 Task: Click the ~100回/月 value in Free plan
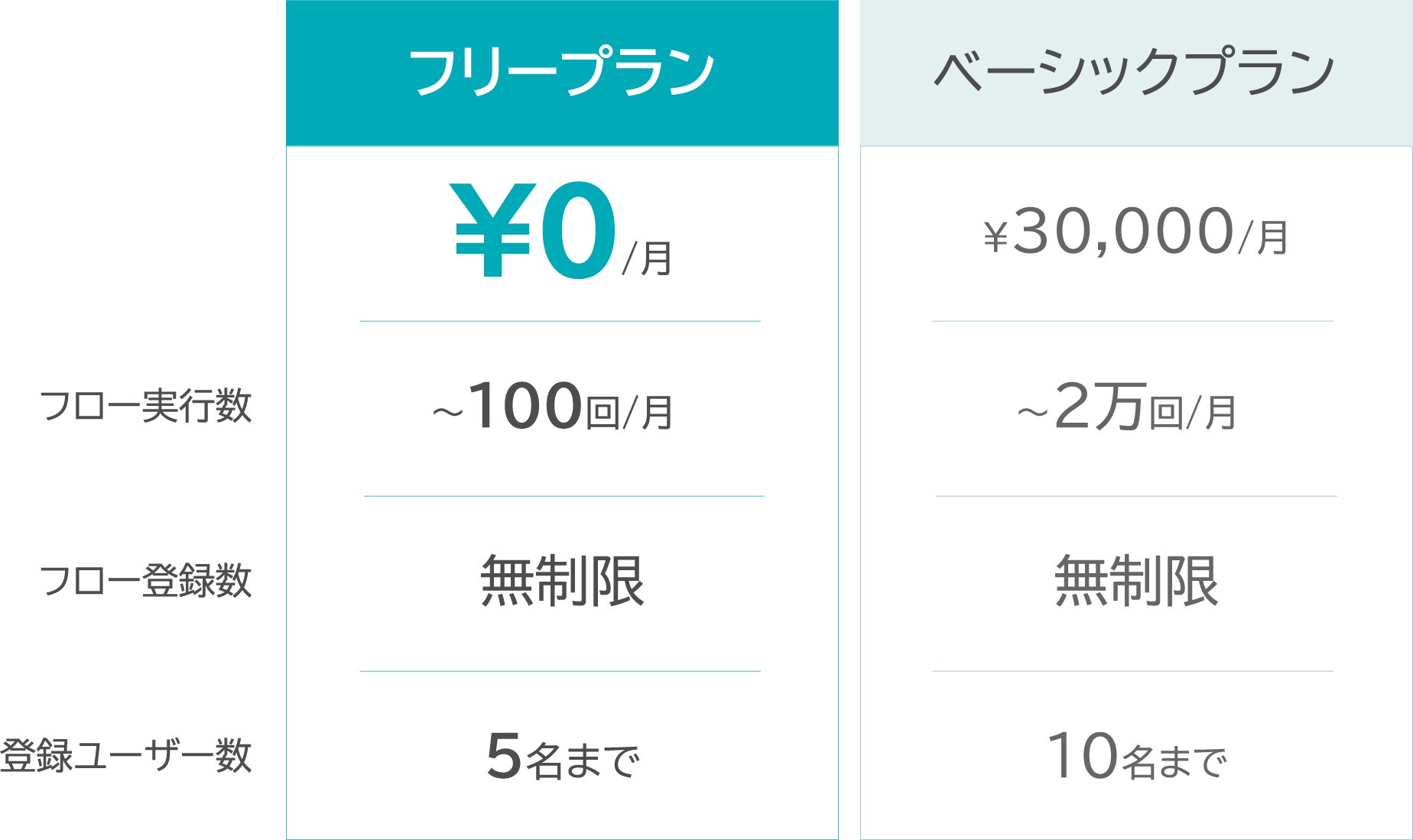click(552, 407)
